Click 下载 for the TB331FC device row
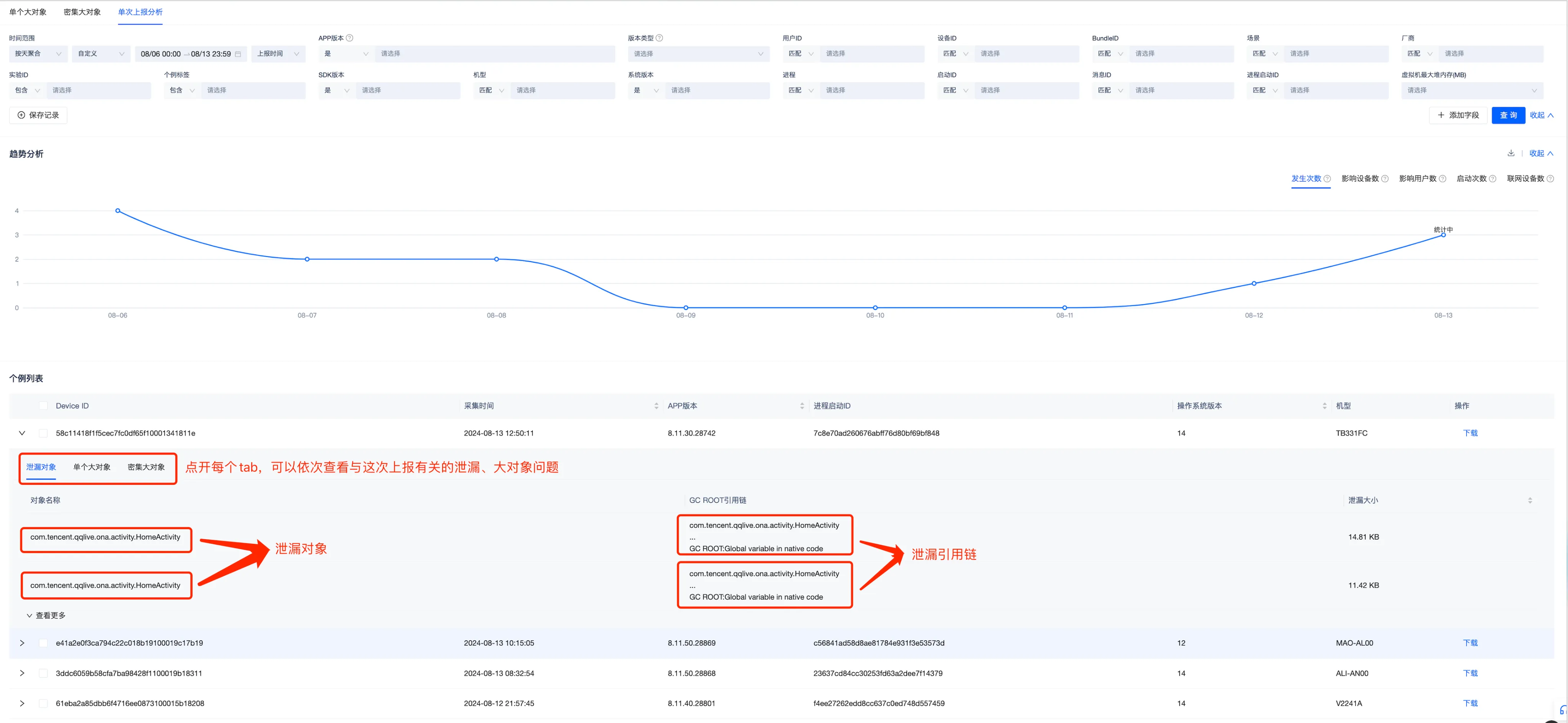1568x723 pixels. pos(1470,433)
